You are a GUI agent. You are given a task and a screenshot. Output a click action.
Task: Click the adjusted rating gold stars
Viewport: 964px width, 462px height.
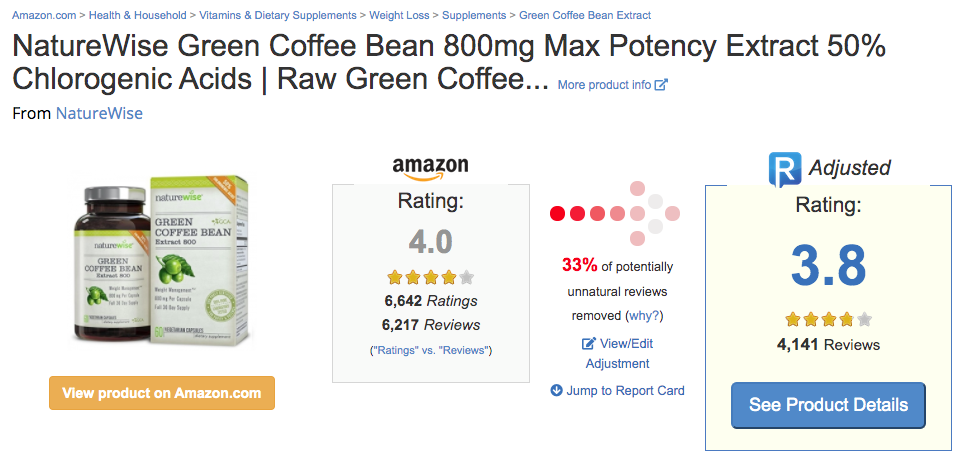pos(828,319)
